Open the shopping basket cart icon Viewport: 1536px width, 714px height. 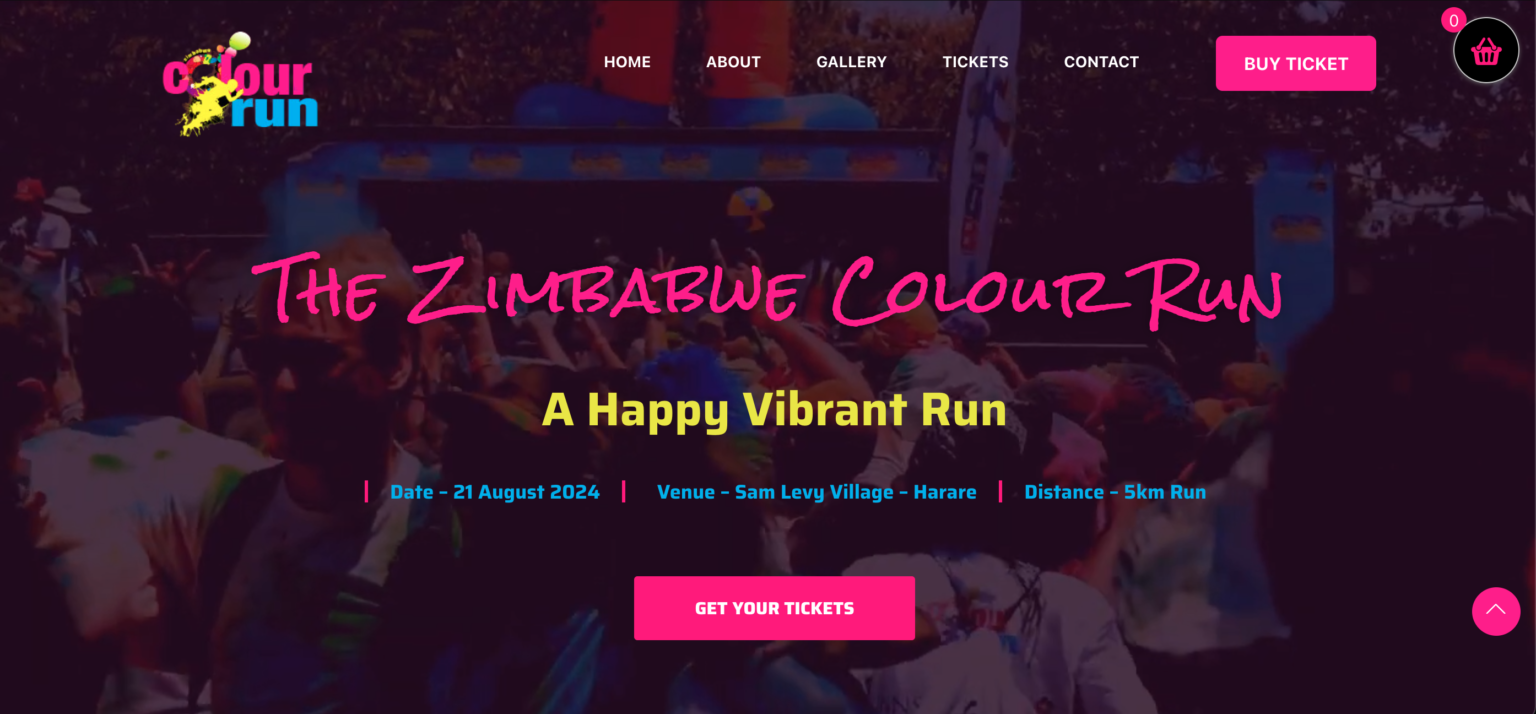click(1486, 51)
